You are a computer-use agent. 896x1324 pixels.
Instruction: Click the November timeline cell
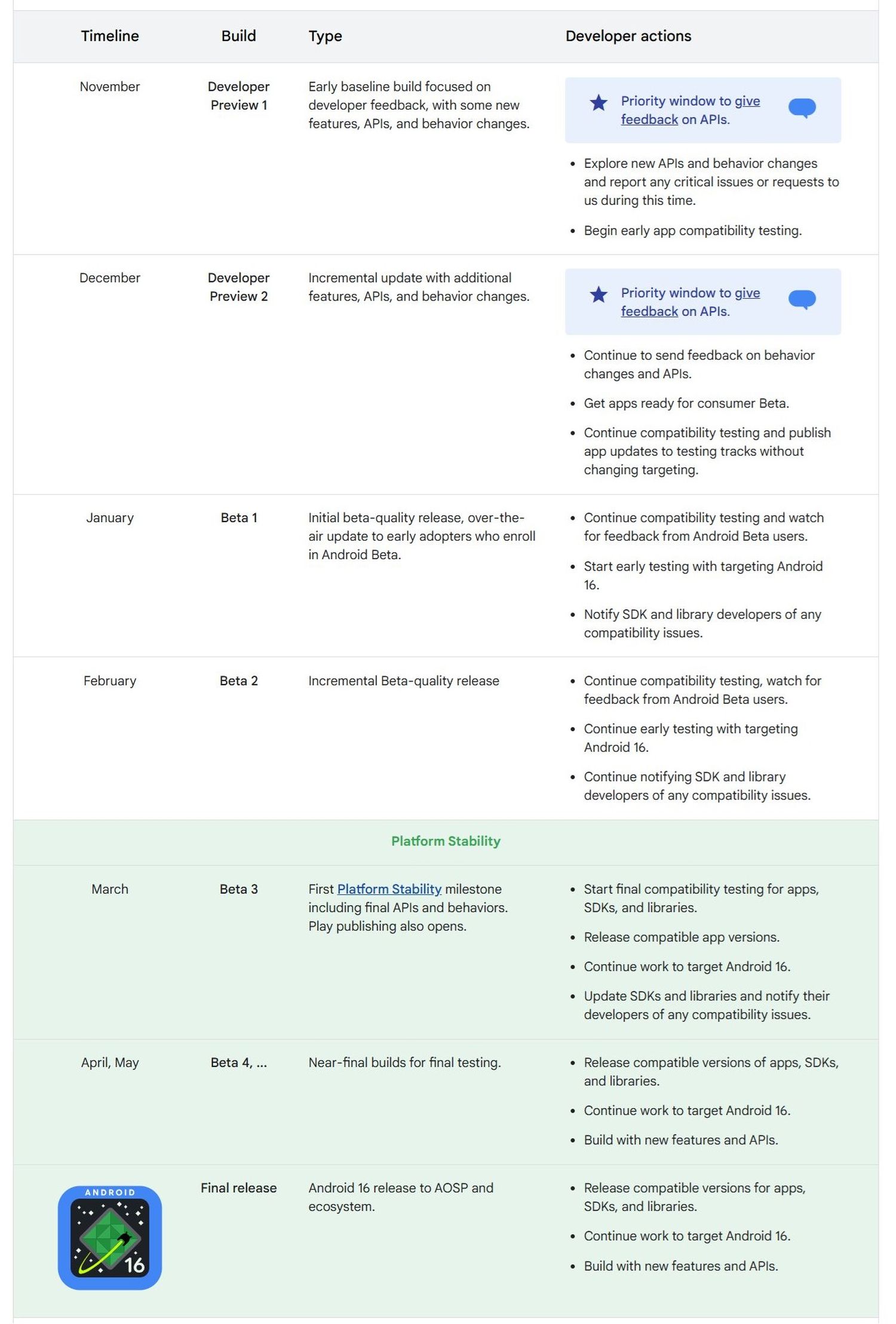tap(110, 87)
